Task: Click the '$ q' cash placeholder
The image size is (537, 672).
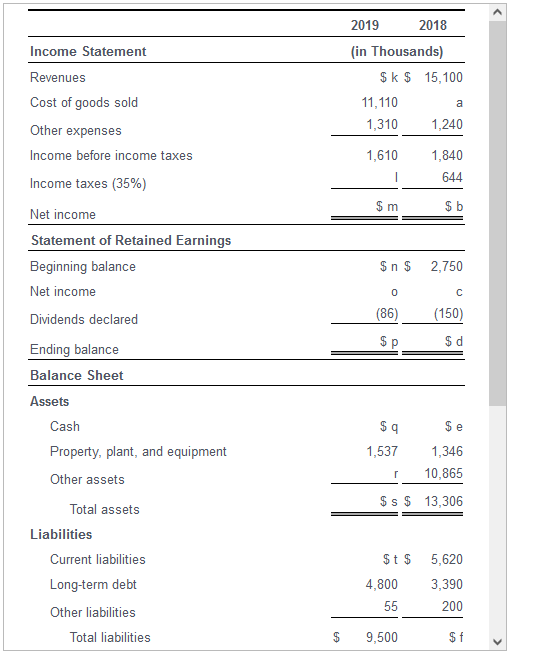Action: pos(389,426)
